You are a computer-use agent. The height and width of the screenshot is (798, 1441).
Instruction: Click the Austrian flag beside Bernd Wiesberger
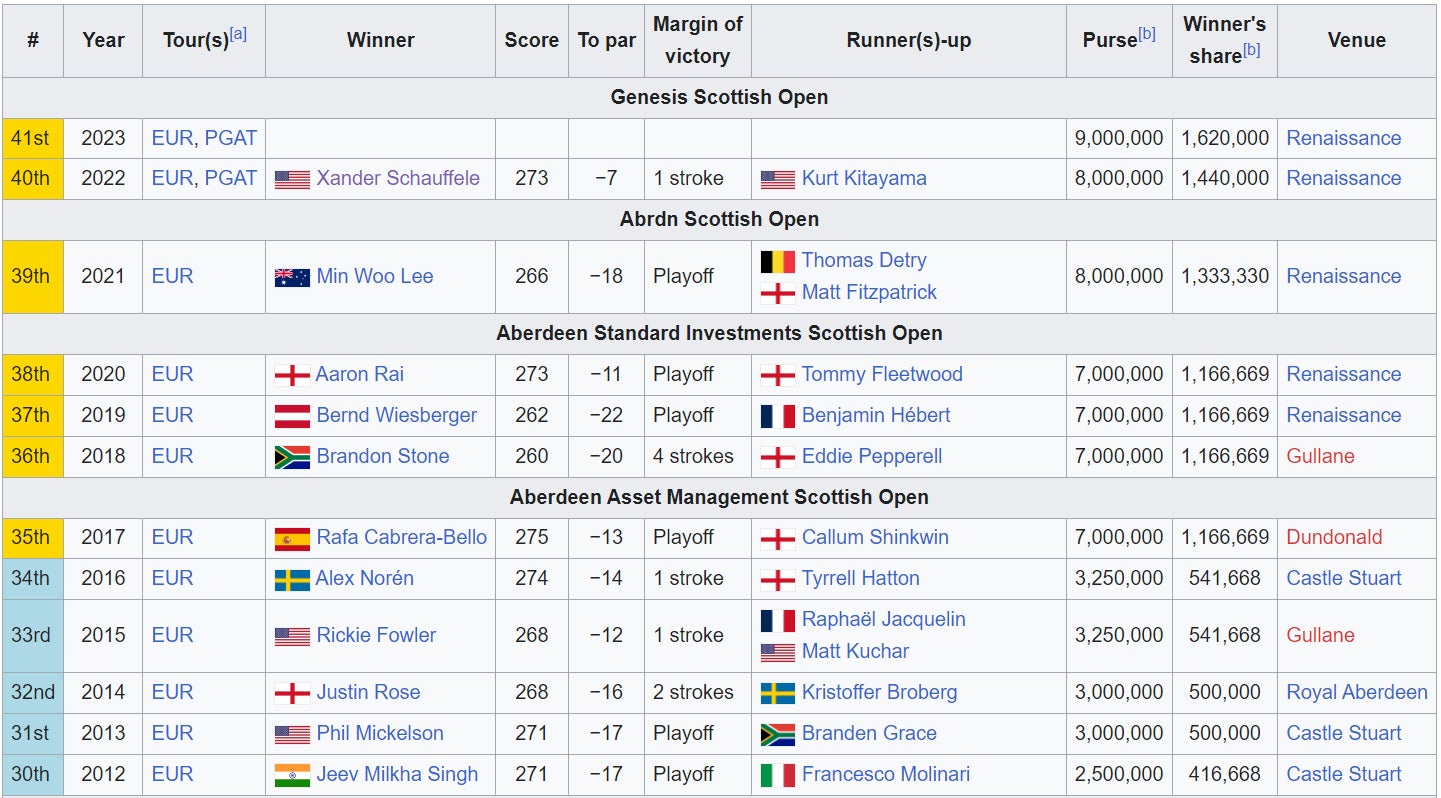292,416
